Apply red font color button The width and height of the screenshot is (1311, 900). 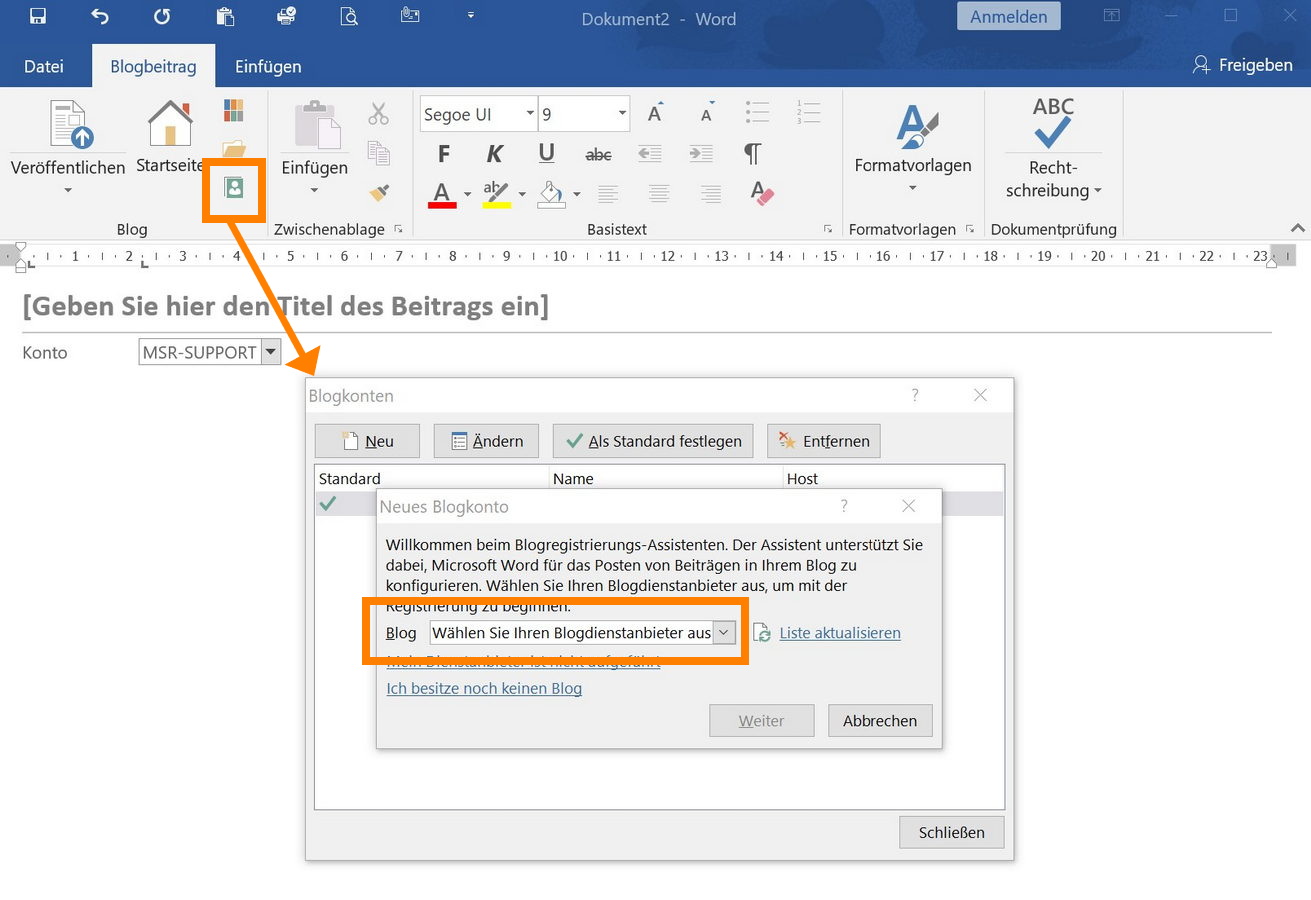[x=443, y=193]
